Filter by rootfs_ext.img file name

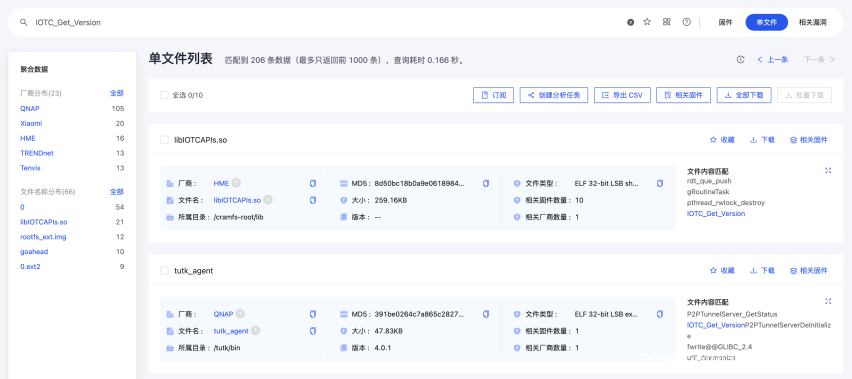[43, 237]
